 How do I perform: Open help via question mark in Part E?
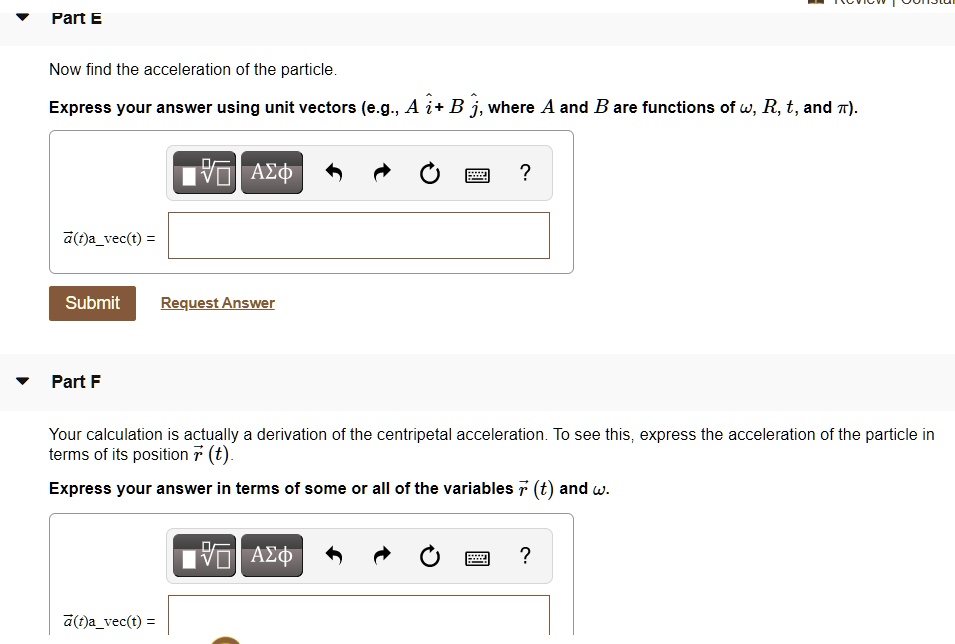pos(524,172)
